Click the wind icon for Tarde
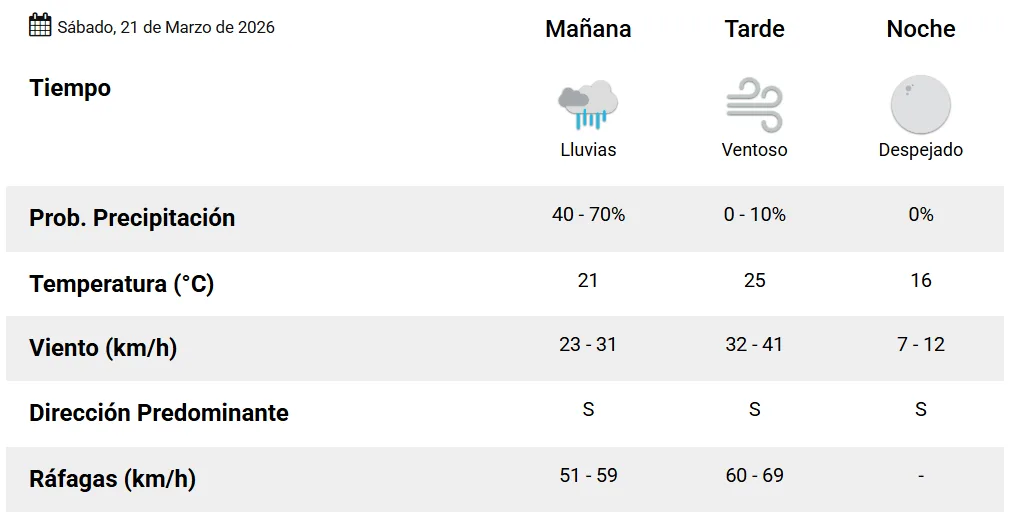 click(754, 105)
